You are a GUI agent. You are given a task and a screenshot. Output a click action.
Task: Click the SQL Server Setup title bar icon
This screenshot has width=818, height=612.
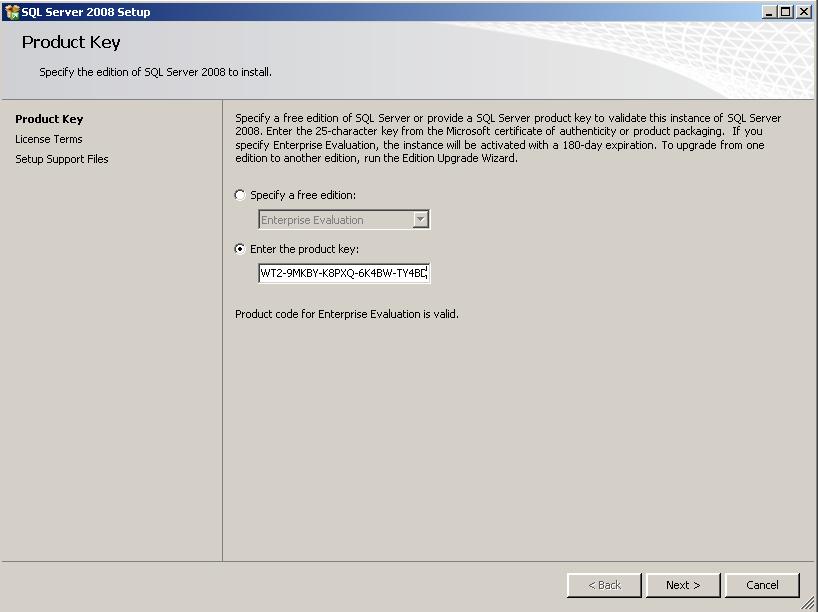(x=11, y=11)
